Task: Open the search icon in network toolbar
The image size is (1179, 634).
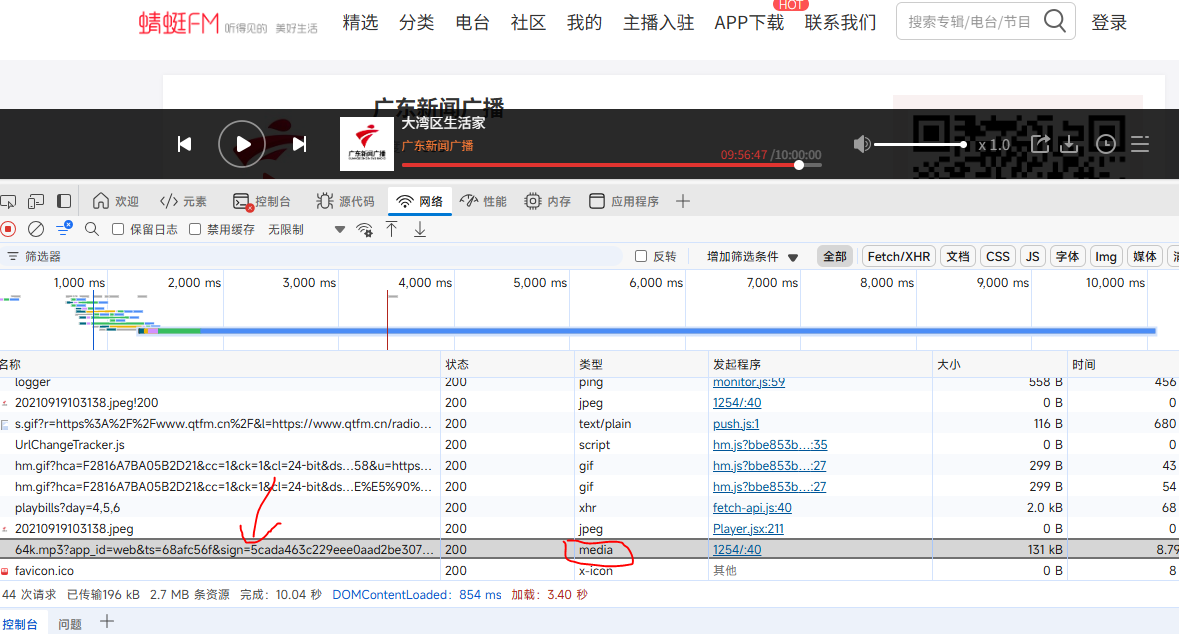Action: pos(92,229)
